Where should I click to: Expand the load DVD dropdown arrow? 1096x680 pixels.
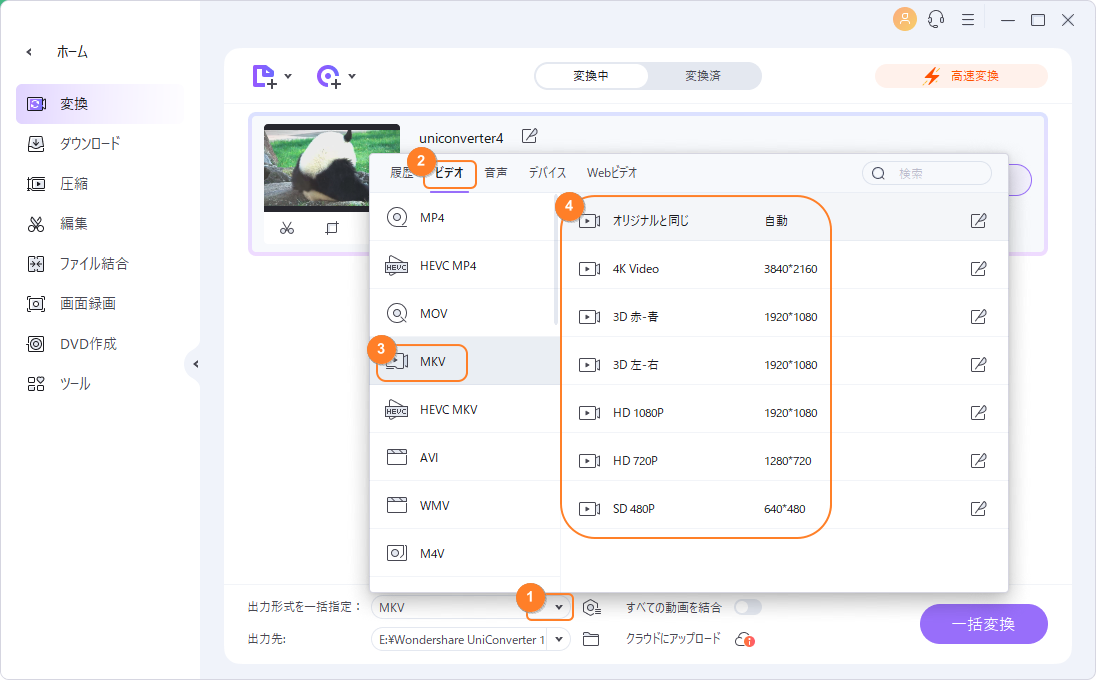tap(352, 76)
